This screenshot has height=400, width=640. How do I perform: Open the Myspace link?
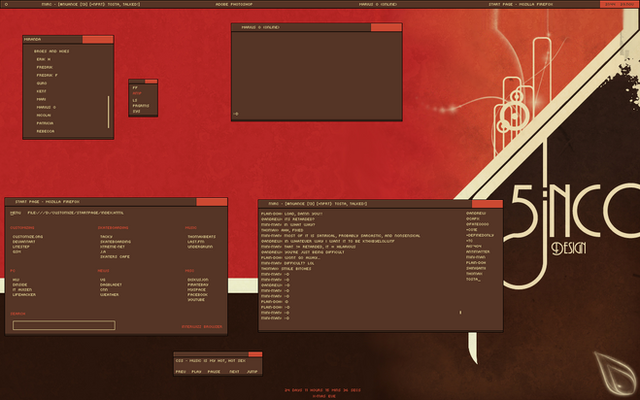tap(197, 290)
